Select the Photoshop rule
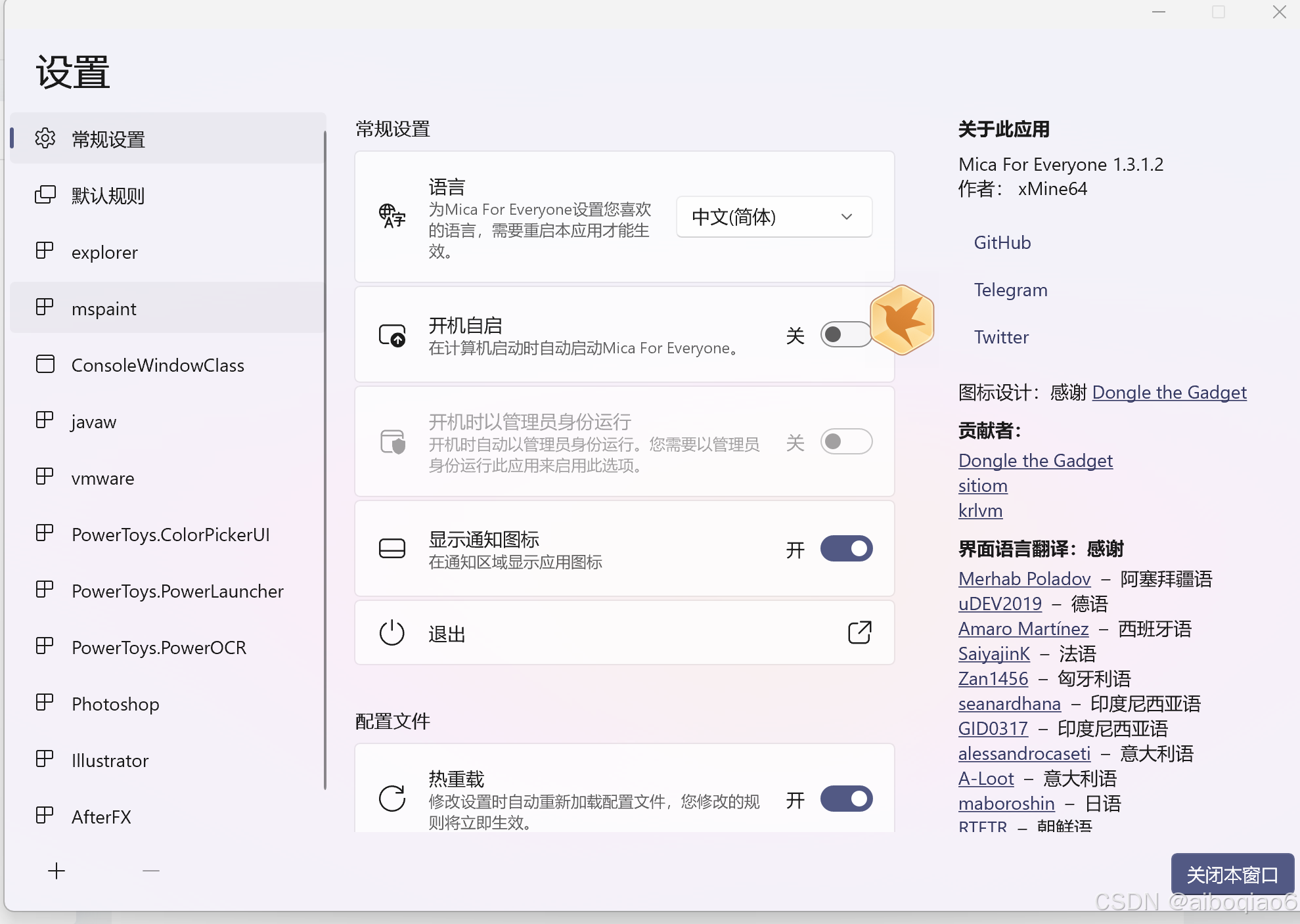The width and height of the screenshot is (1300, 924). (168, 703)
